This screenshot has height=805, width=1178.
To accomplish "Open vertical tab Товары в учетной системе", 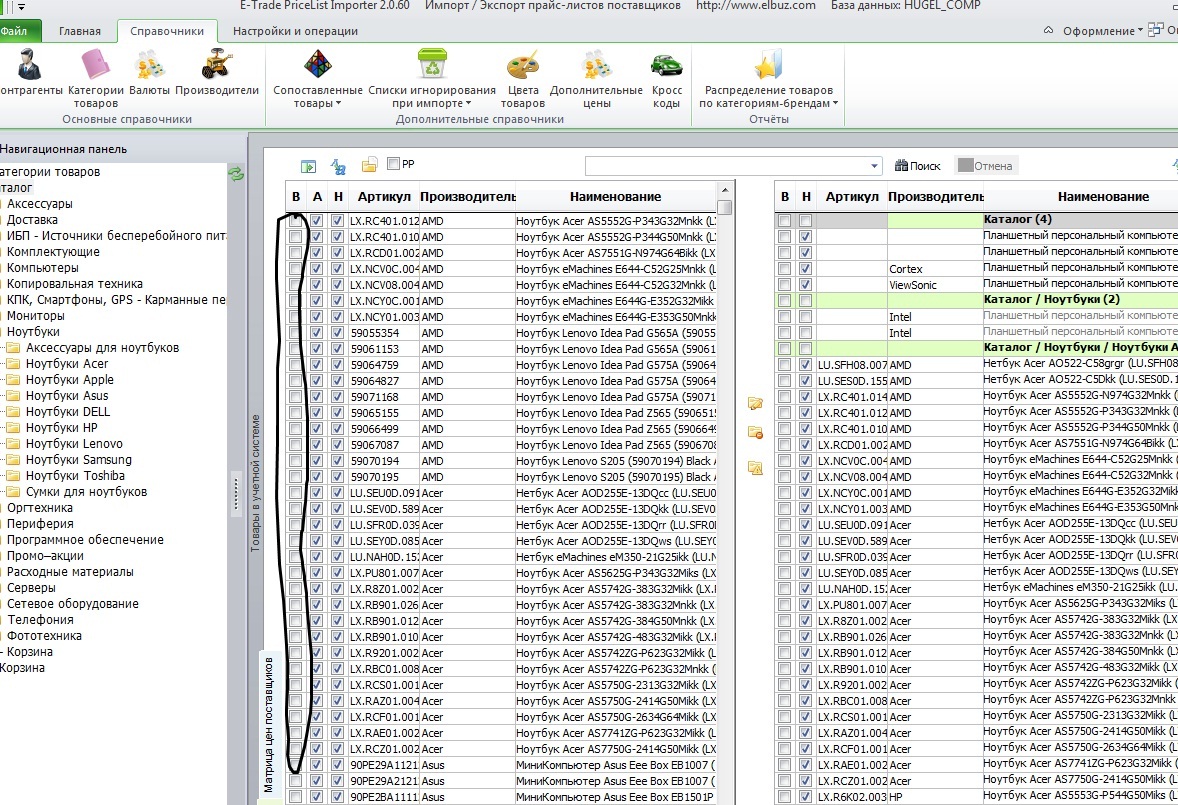I will (x=255, y=483).
